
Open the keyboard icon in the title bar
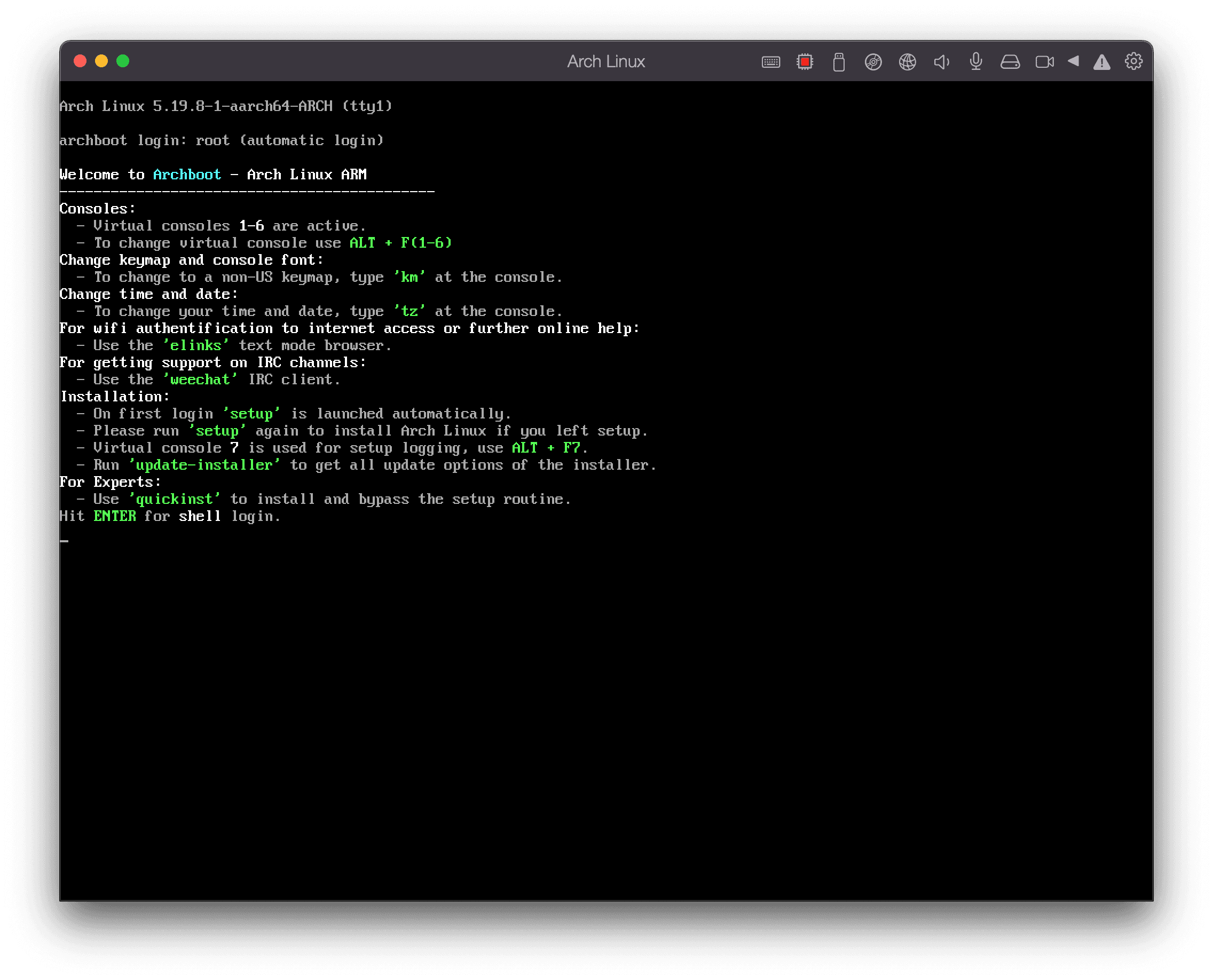(x=770, y=61)
